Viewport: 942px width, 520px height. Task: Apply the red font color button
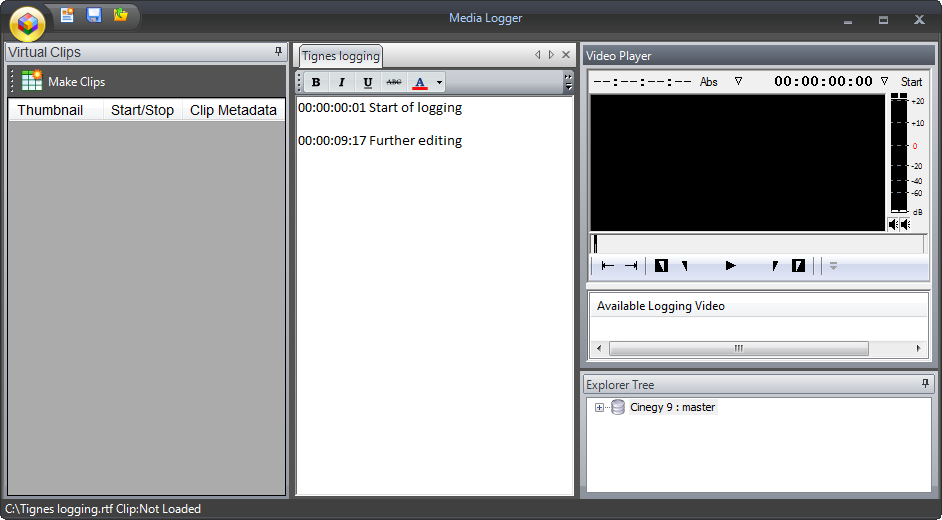pyautogui.click(x=420, y=83)
